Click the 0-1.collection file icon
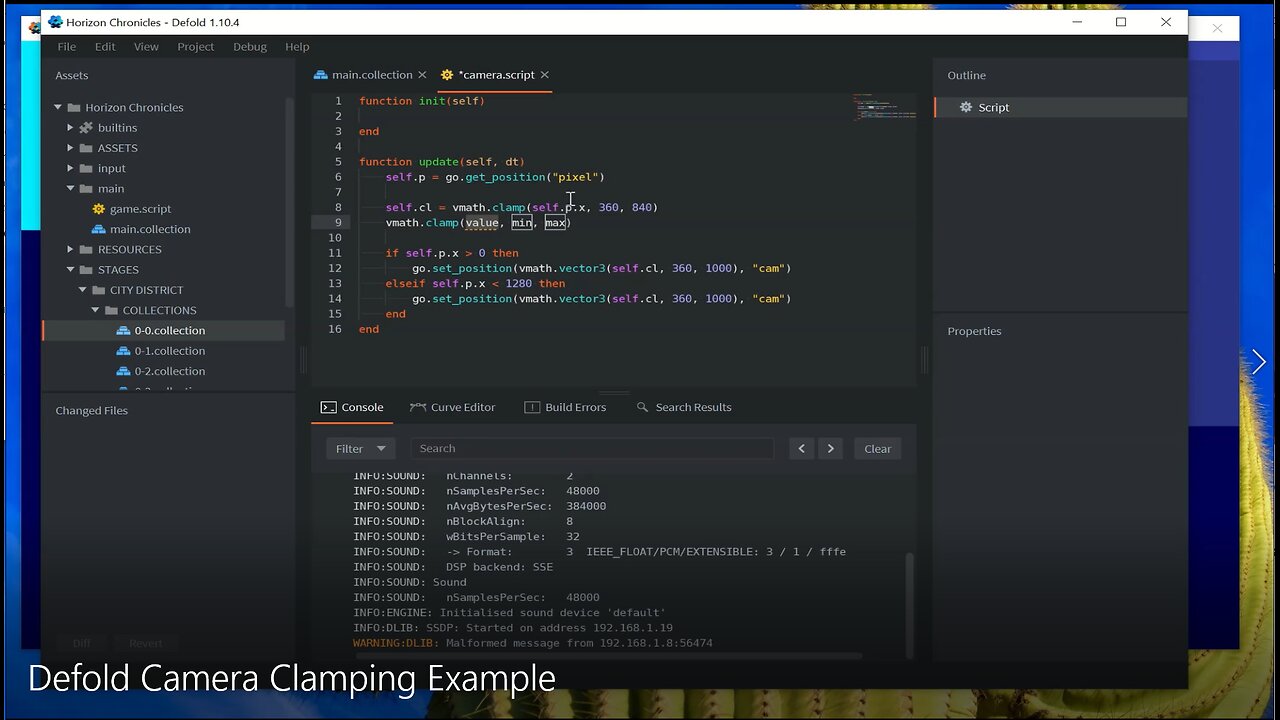This screenshot has width=1280, height=720. (x=124, y=351)
